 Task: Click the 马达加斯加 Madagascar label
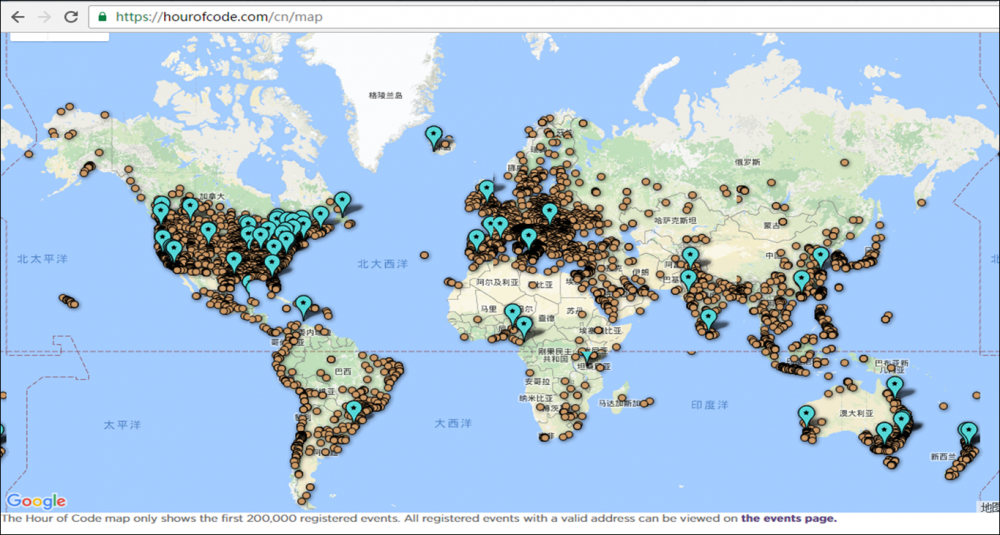[x=619, y=403]
